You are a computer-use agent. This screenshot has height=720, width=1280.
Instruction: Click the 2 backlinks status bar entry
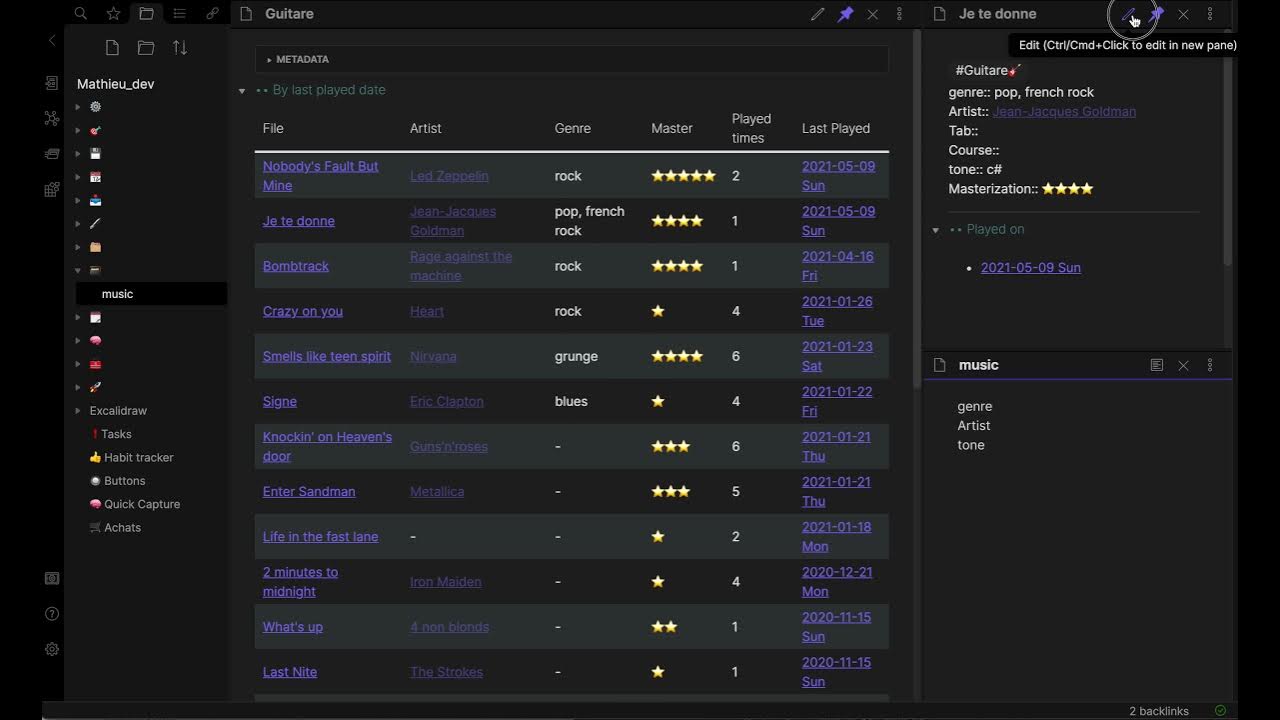pos(1159,711)
